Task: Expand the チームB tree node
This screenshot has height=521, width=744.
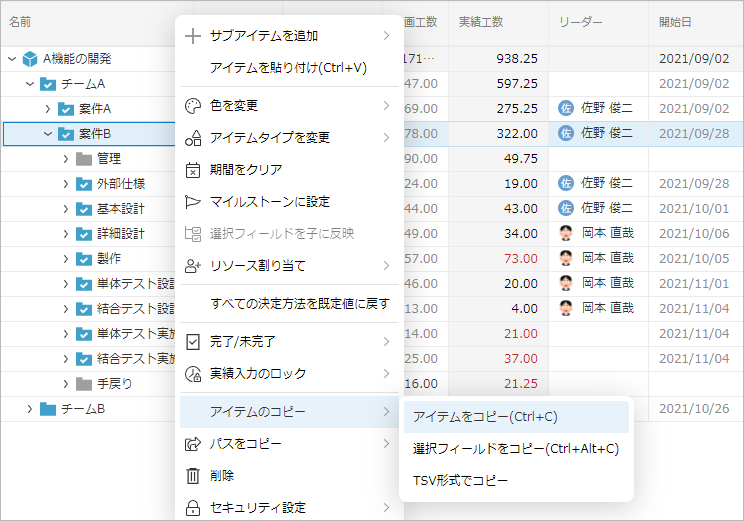Action: pos(30,409)
